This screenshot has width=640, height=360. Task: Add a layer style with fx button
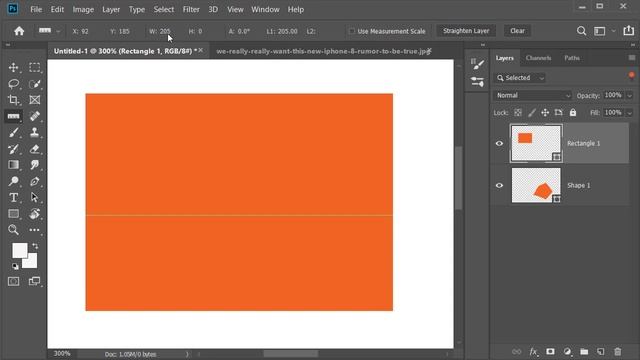(x=533, y=351)
